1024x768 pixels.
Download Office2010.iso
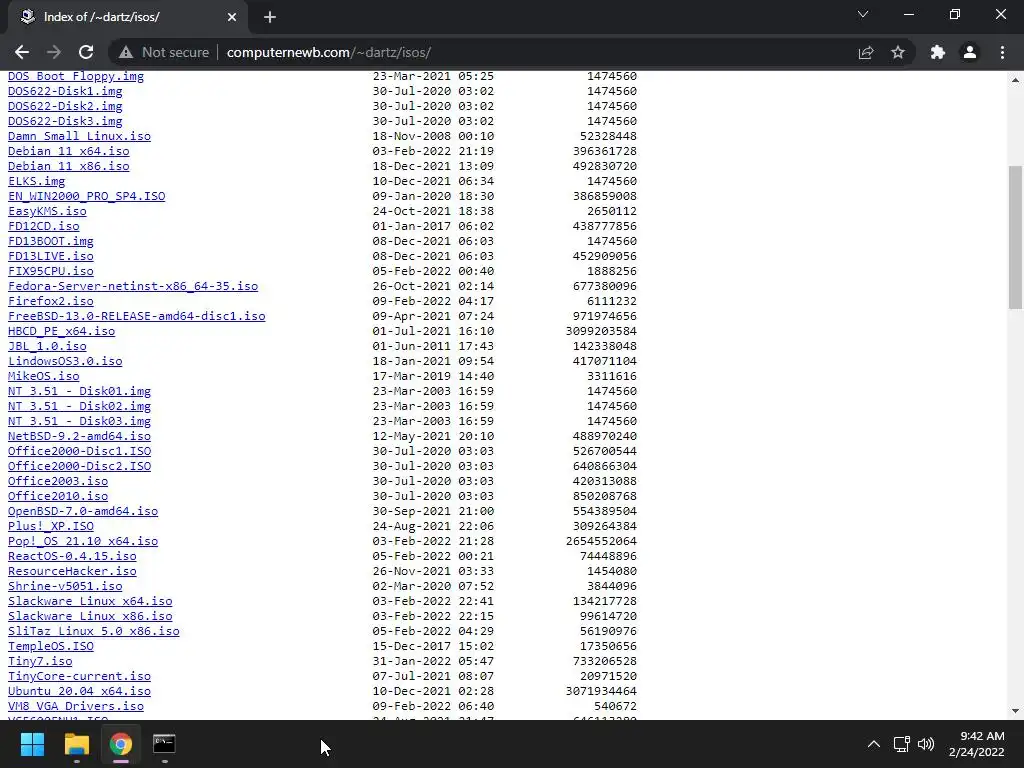point(58,497)
